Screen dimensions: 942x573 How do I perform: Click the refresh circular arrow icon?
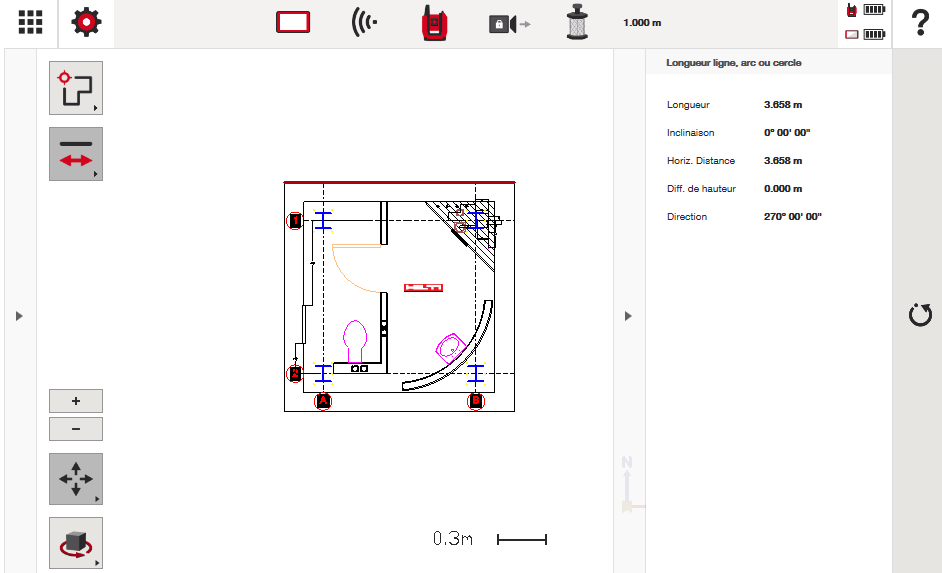(919, 316)
